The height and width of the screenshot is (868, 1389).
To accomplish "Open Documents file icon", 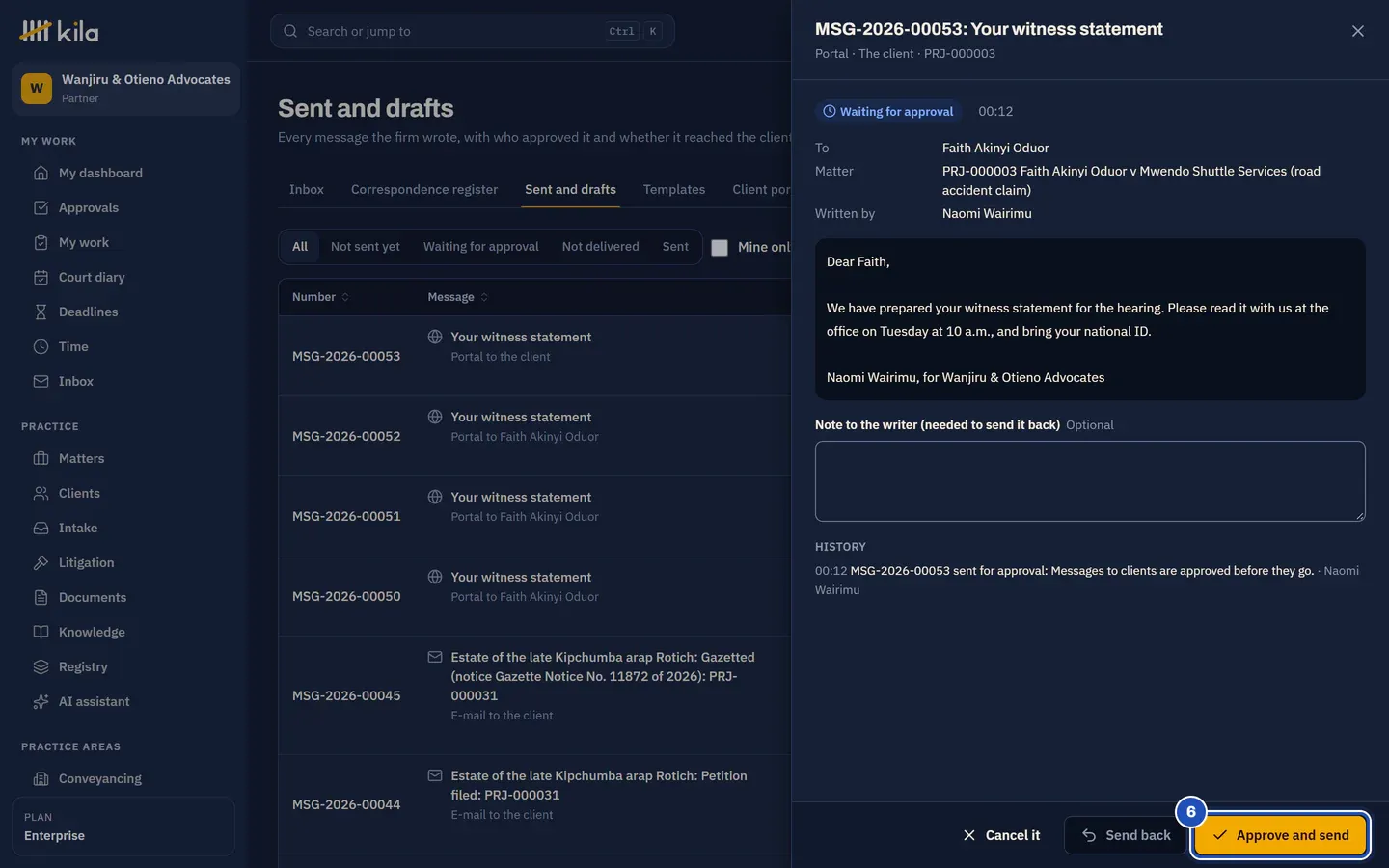I will [x=41, y=597].
